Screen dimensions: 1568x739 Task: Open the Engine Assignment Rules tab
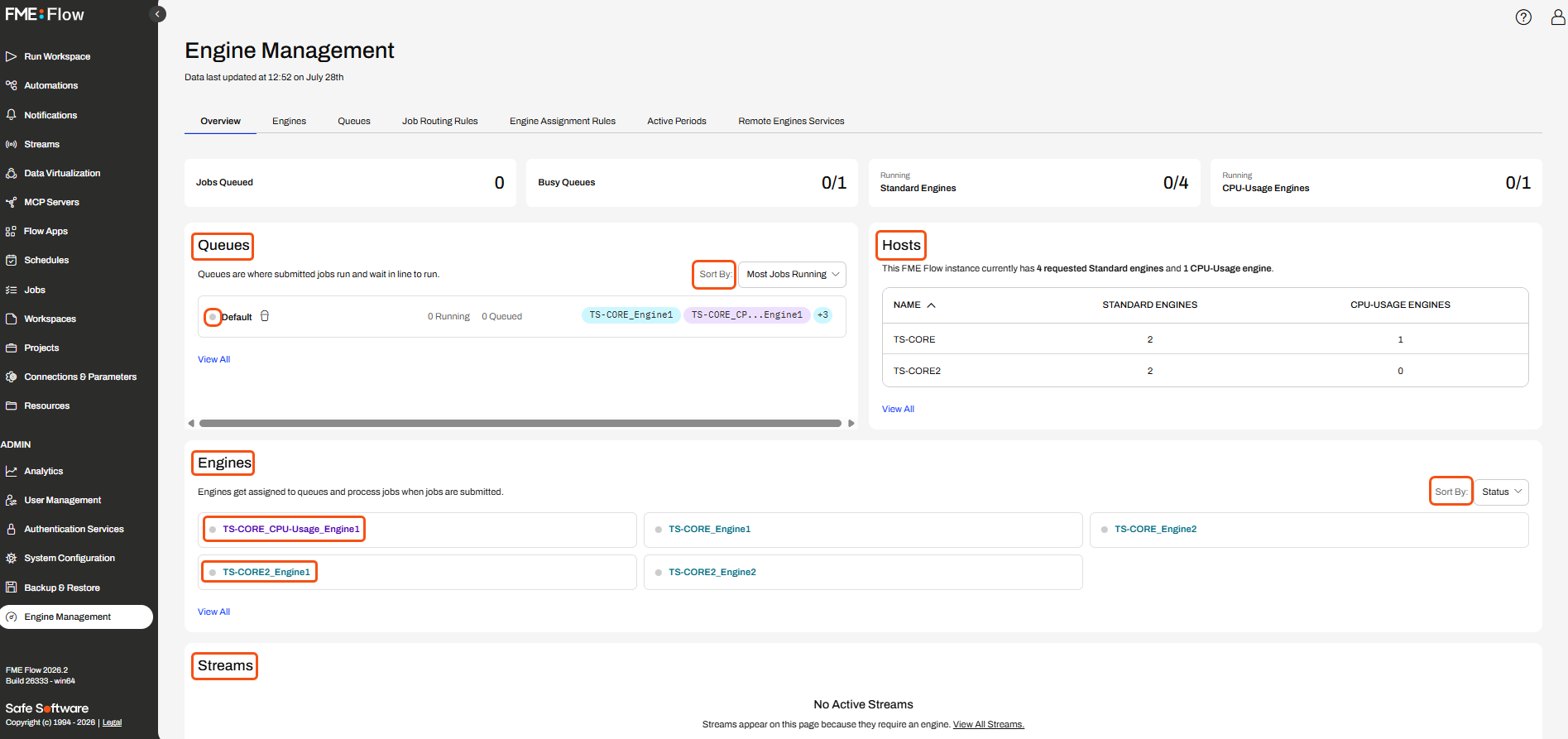pyautogui.click(x=563, y=121)
